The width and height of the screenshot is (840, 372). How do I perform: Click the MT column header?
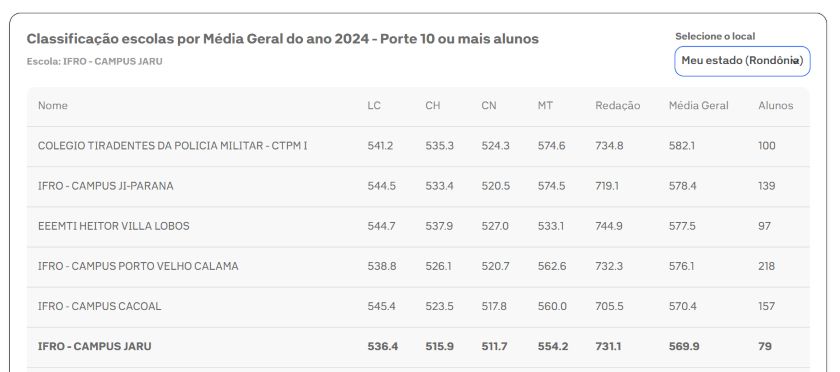[x=545, y=106]
